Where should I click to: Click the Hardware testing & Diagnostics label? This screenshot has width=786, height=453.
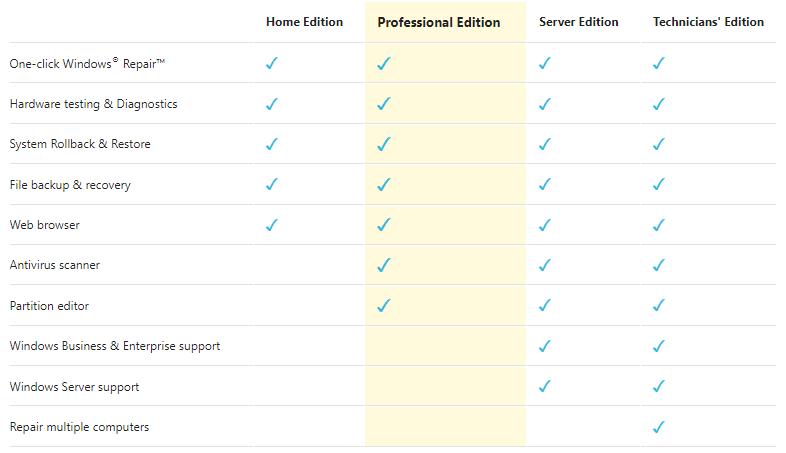coord(93,104)
